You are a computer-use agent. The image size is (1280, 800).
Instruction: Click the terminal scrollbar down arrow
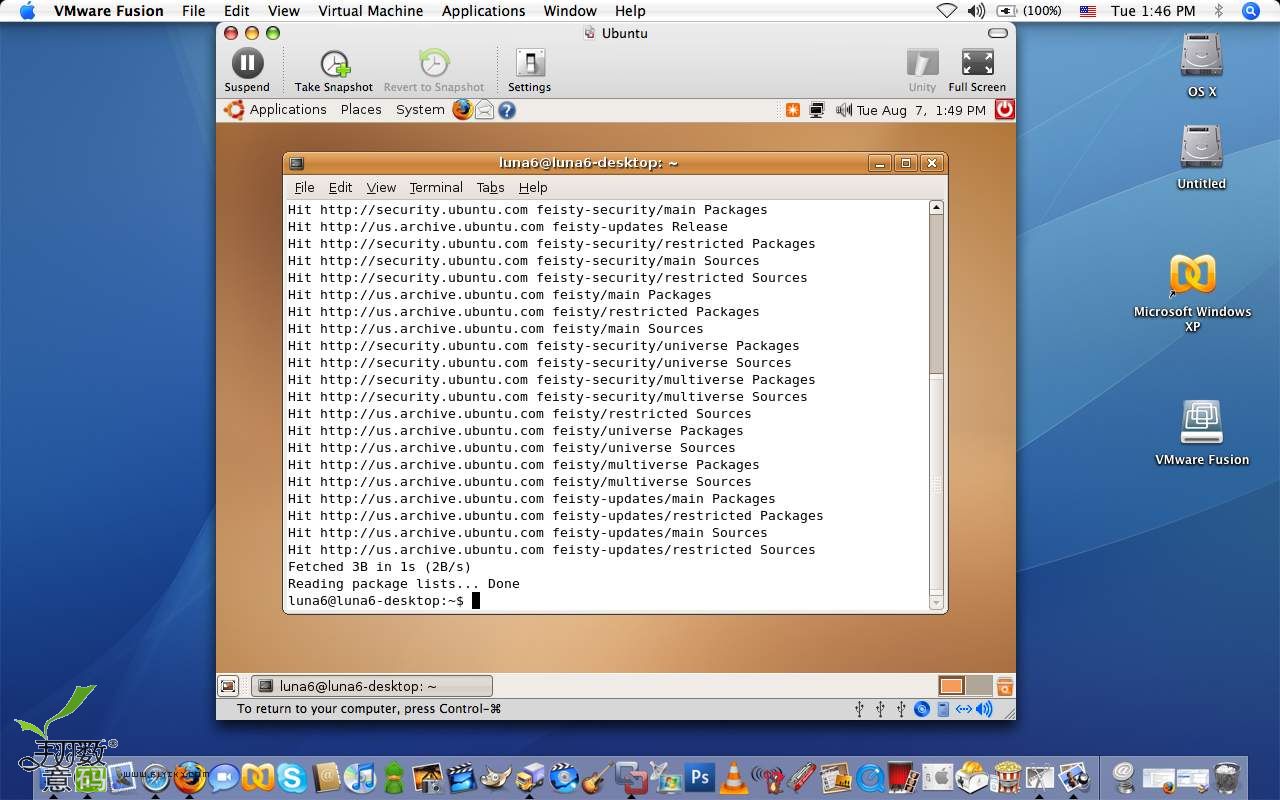[936, 603]
